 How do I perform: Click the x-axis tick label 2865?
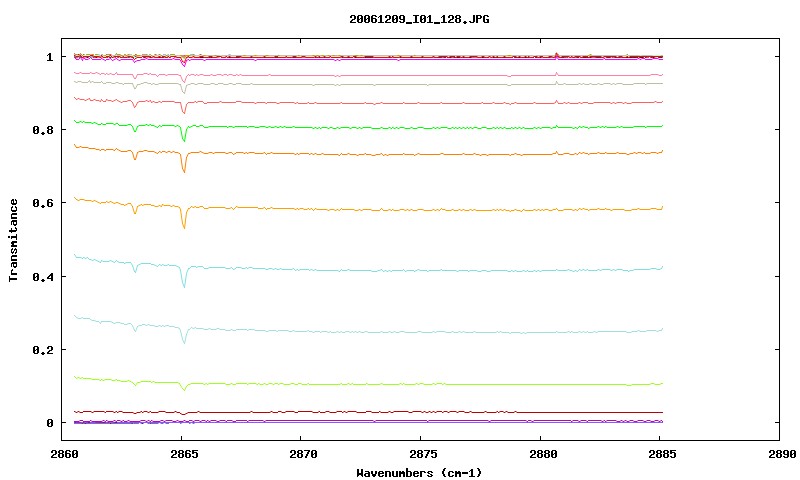pyautogui.click(x=184, y=454)
